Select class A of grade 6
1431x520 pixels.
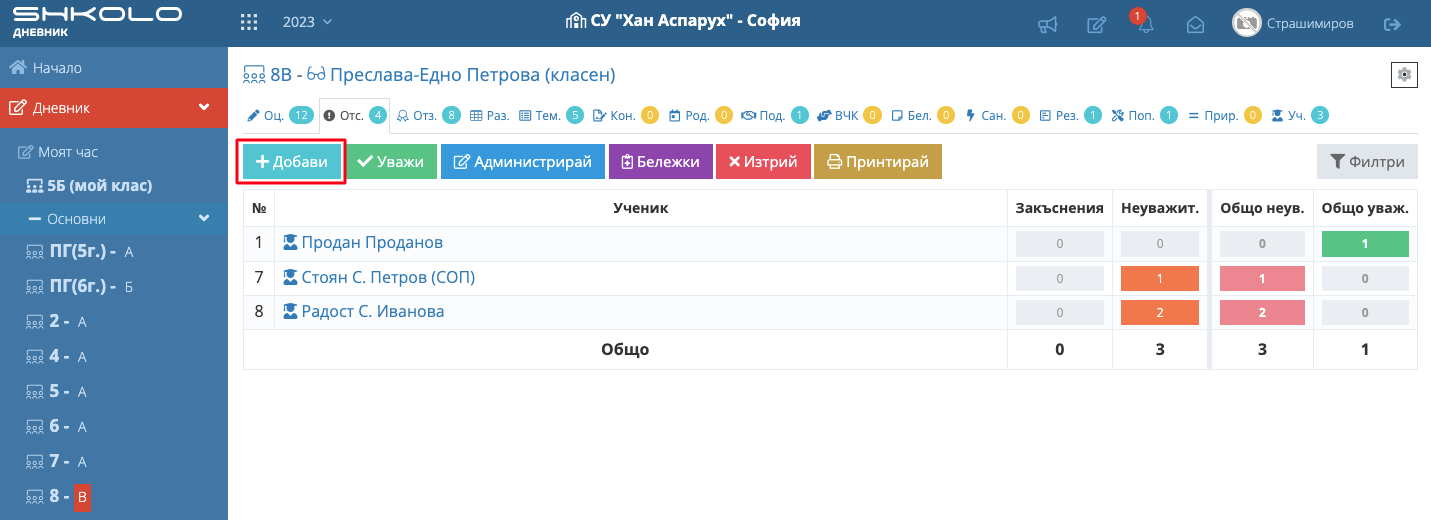(82, 427)
